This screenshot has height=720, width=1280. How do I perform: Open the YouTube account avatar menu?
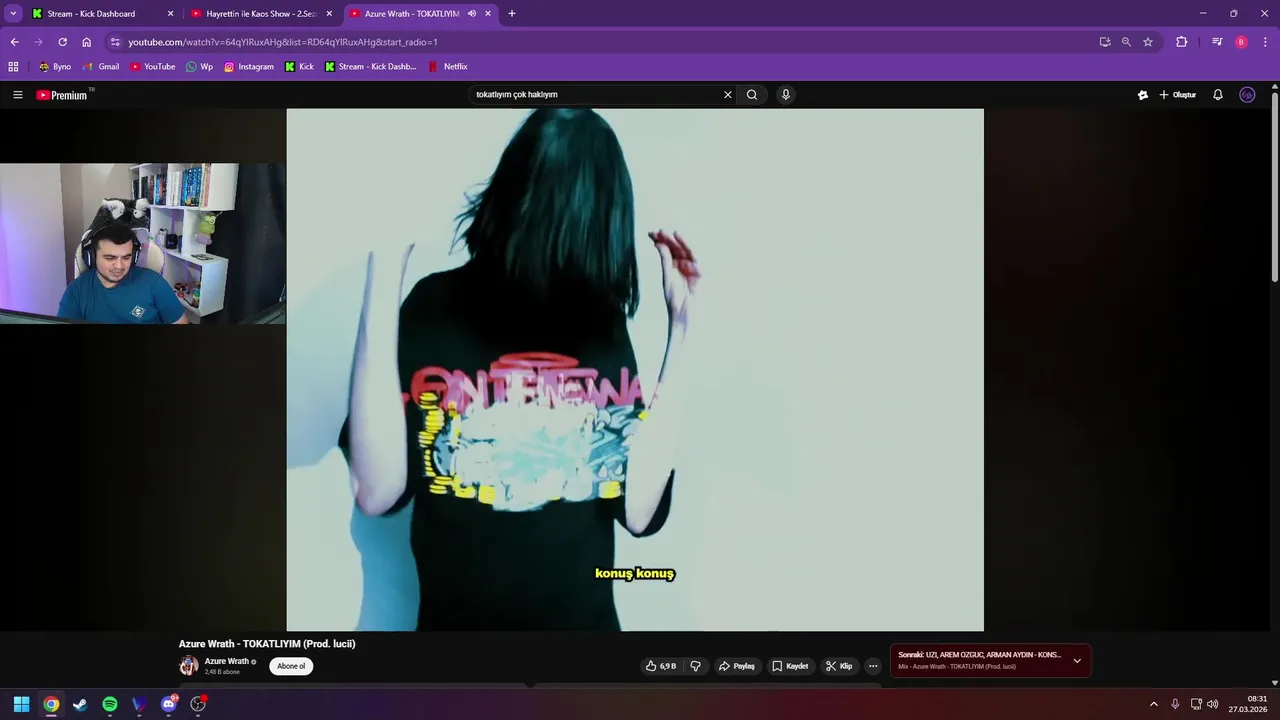coord(1247,95)
